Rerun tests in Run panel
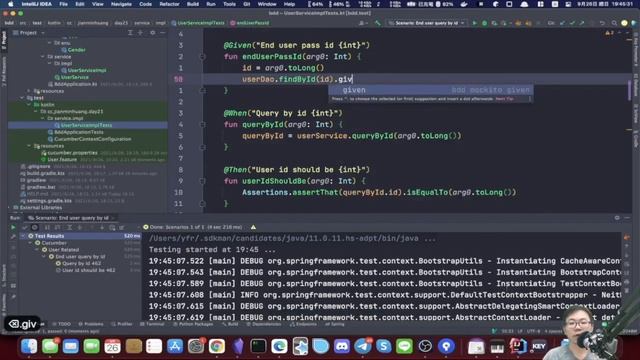Image resolution: width=640 pixels, height=360 pixels. pyautogui.click(x=13, y=227)
